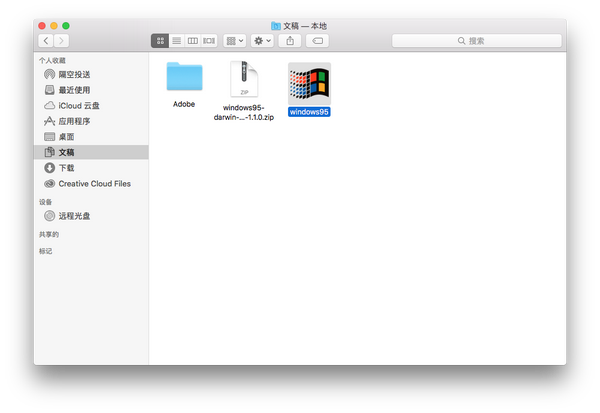This screenshot has height=413, width=600.
Task: Switch to list view mode
Action: 176,41
